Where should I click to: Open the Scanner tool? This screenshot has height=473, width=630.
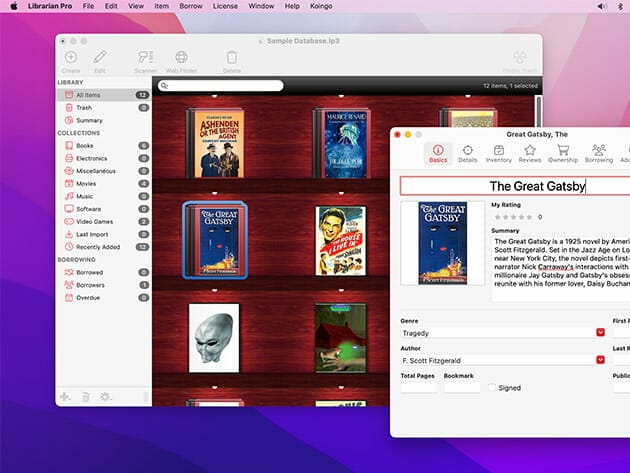[x=145, y=58]
